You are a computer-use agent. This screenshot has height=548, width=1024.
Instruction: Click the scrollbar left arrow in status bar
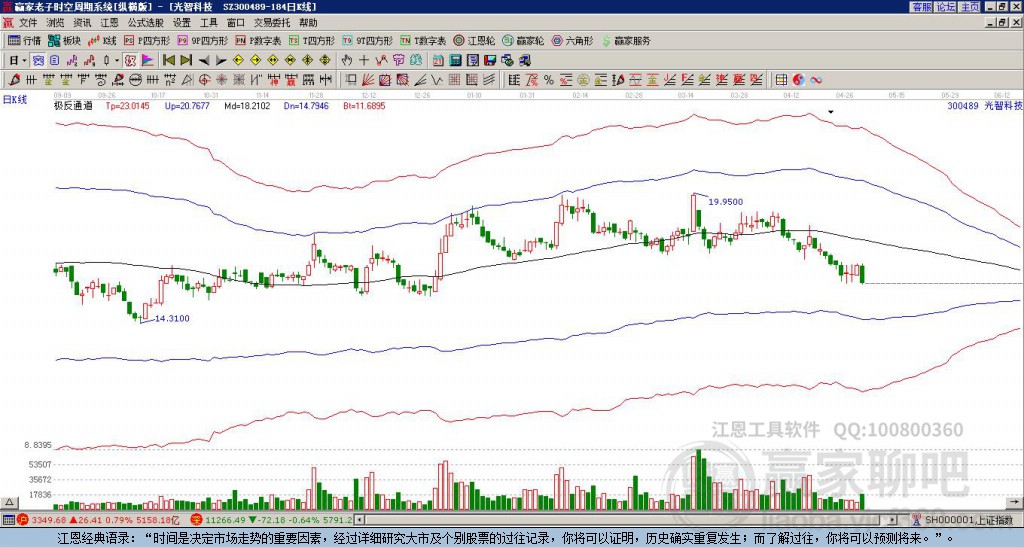click(359, 520)
